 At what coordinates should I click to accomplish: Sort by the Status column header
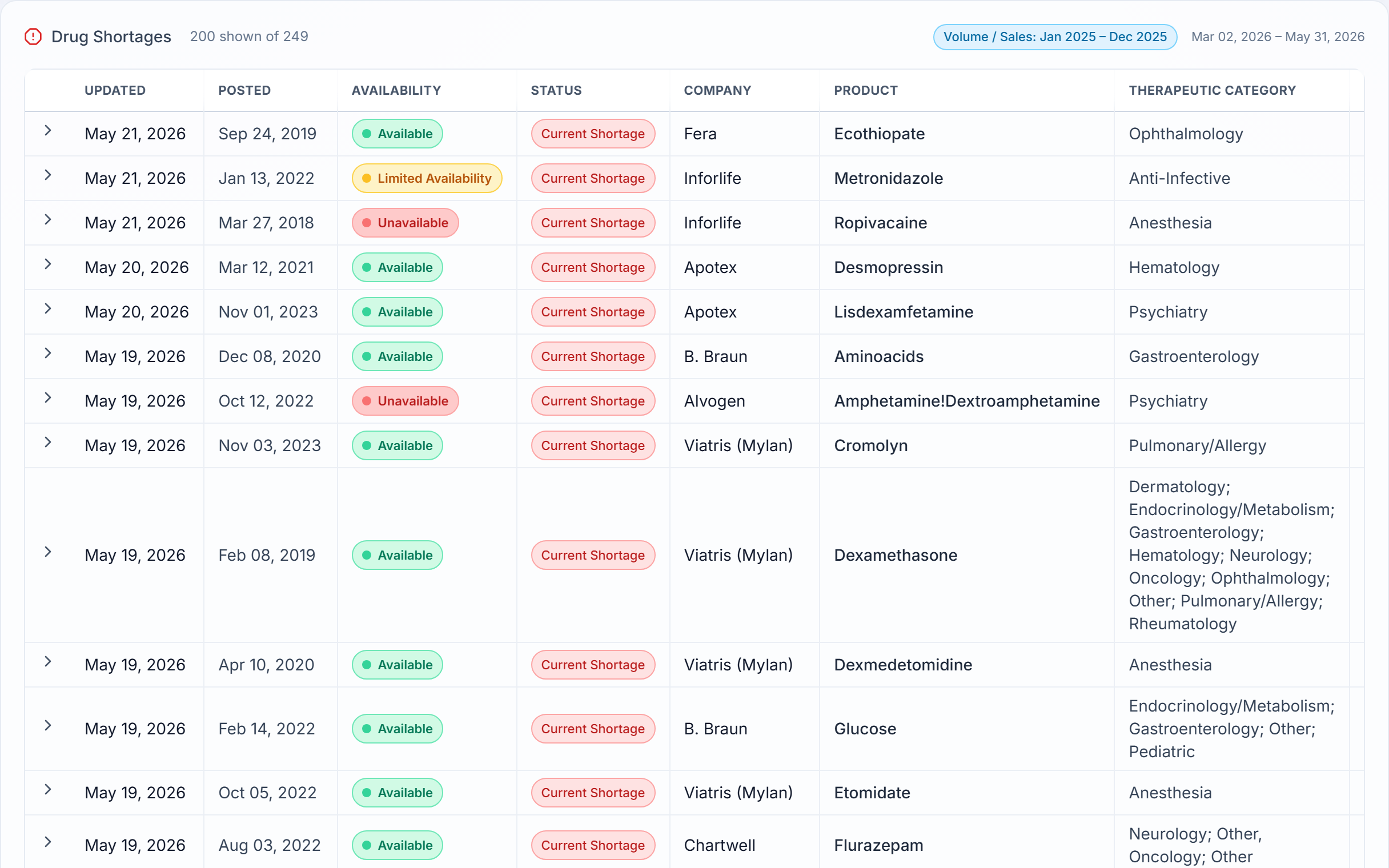pos(556,90)
